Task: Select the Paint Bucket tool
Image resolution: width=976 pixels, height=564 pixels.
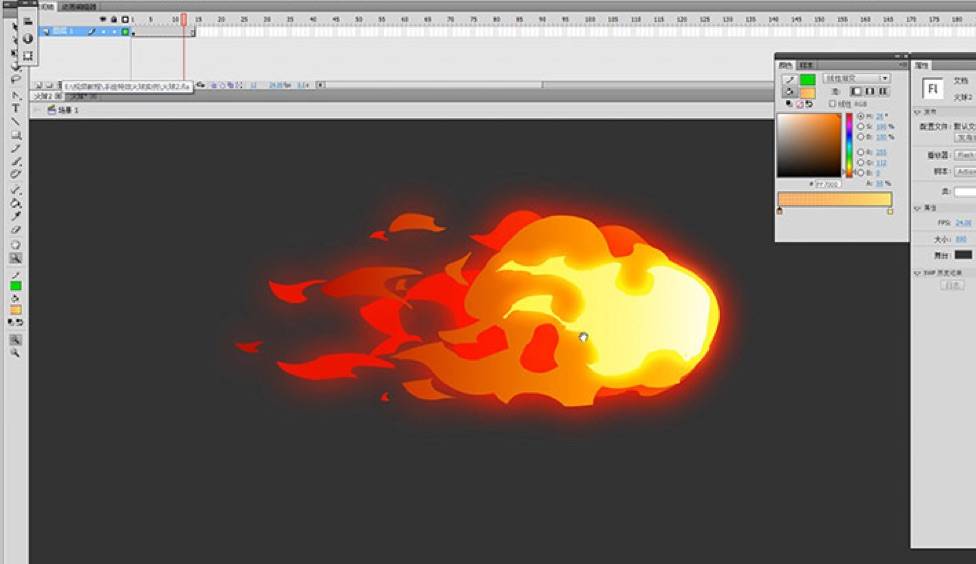Action: [16, 203]
